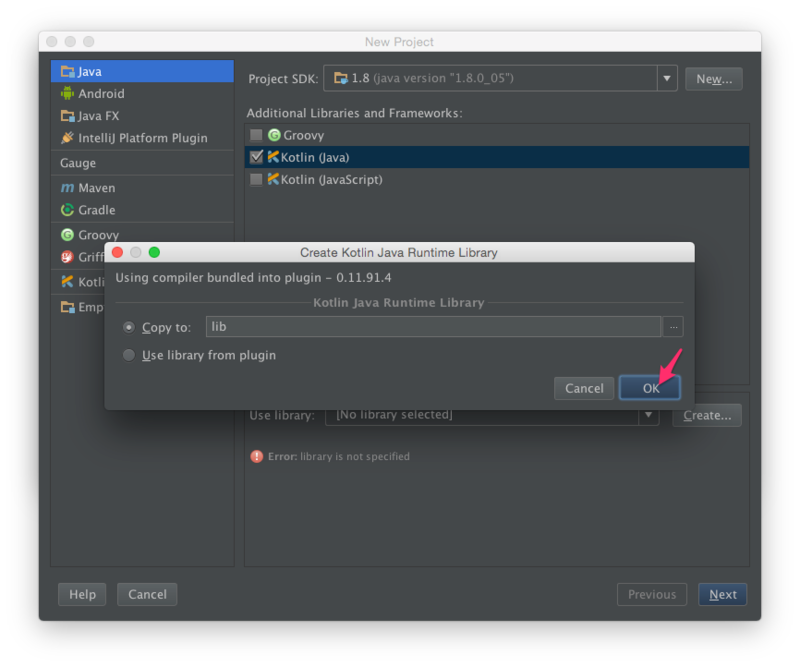This screenshot has width=800, height=667.
Task: Click 'Error: library is not specified' message
Action: pyautogui.click(x=339, y=456)
